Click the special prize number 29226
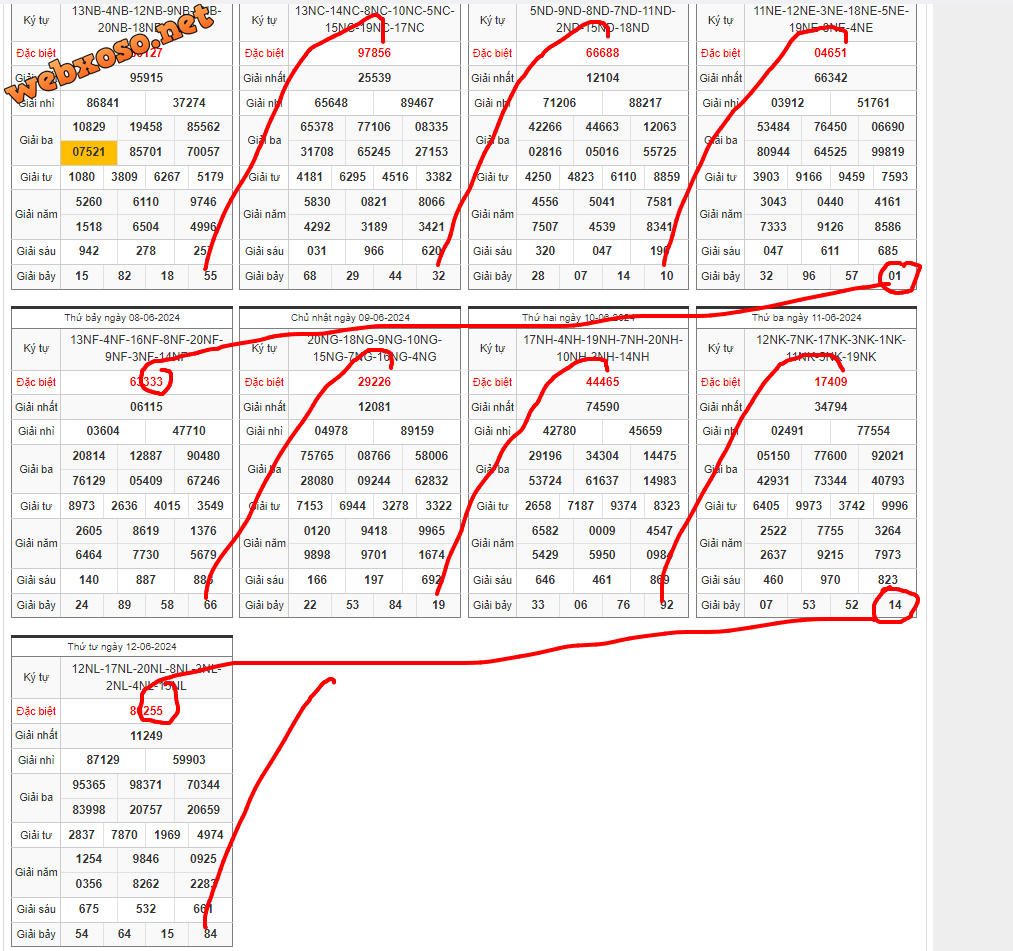The width and height of the screenshot is (1013, 951). (x=374, y=382)
